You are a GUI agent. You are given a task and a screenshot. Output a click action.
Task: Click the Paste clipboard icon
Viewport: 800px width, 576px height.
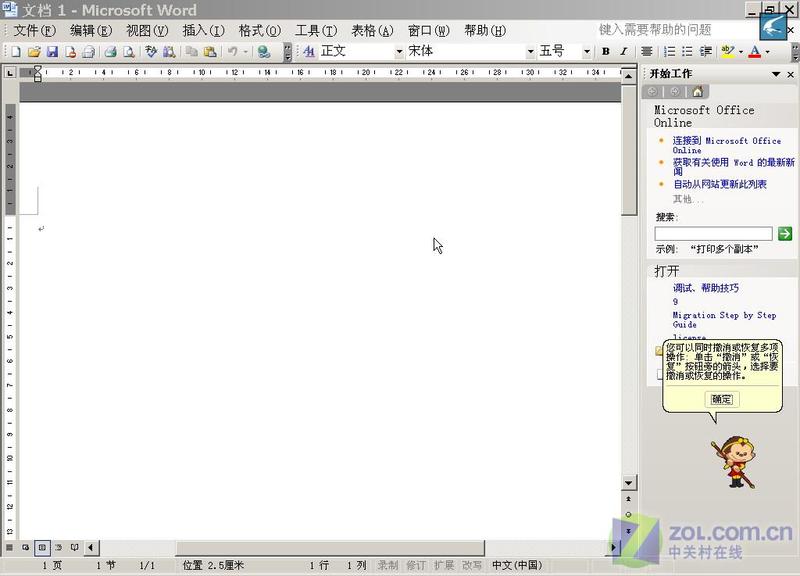(210, 52)
